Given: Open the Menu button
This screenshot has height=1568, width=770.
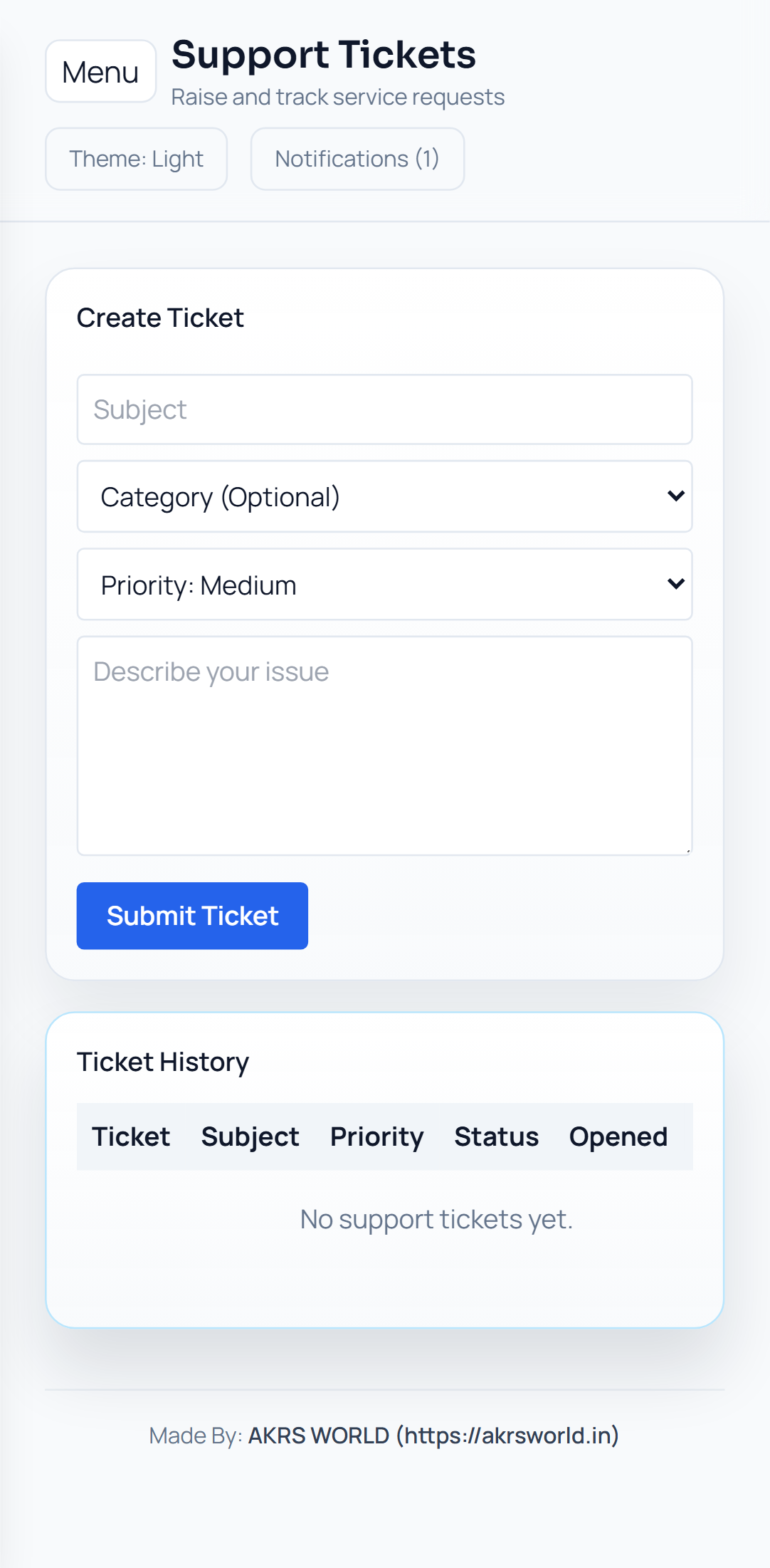Looking at the screenshot, I should (100, 71).
